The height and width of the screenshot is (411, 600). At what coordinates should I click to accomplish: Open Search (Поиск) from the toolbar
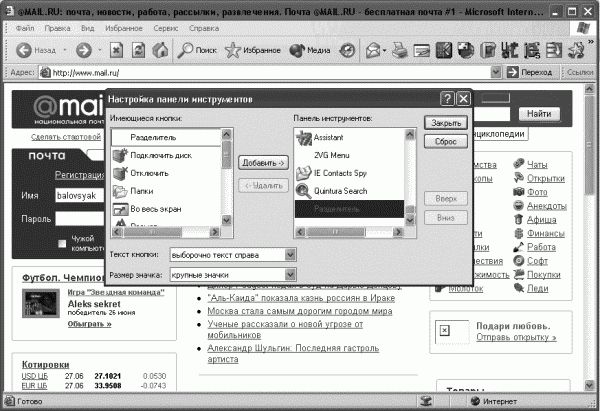197,49
